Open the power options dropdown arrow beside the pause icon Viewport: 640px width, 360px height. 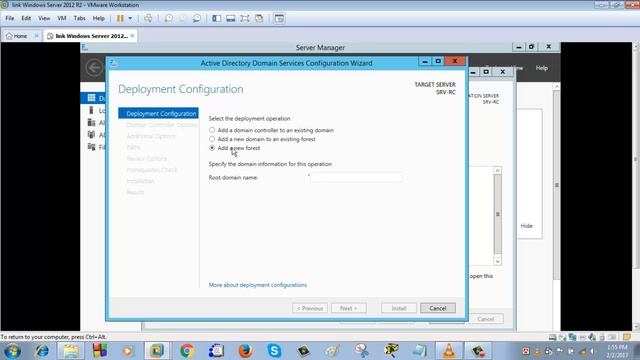pos(130,18)
